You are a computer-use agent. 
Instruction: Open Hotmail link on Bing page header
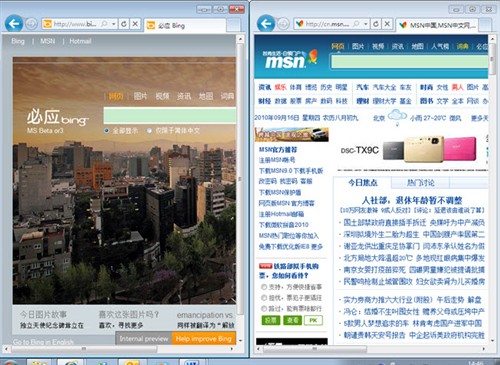tap(80, 41)
